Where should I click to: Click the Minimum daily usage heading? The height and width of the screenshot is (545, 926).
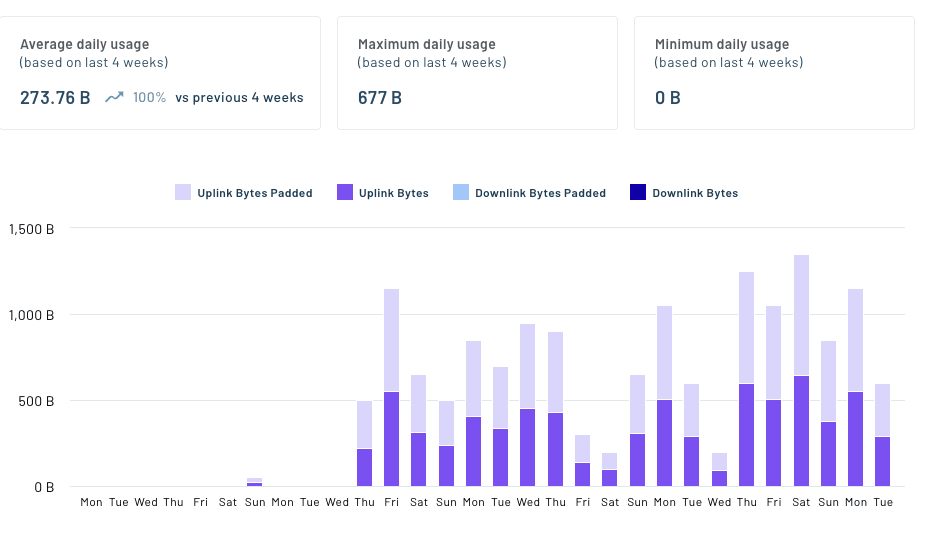(722, 44)
